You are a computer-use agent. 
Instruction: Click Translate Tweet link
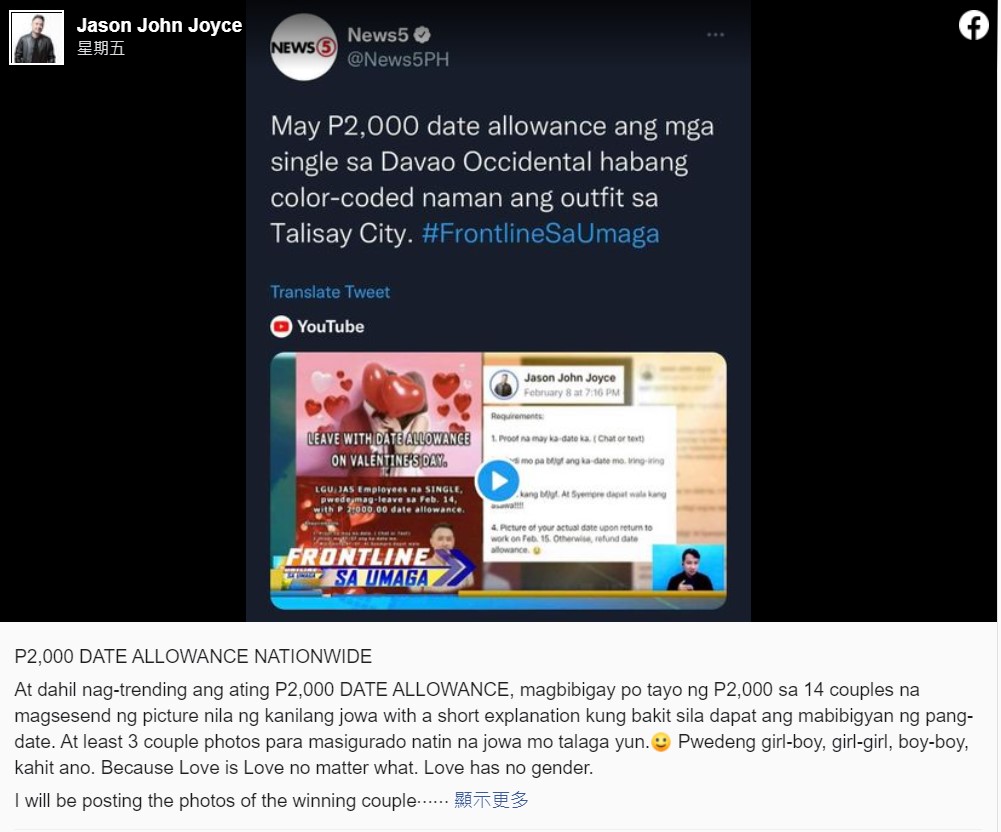click(x=330, y=292)
